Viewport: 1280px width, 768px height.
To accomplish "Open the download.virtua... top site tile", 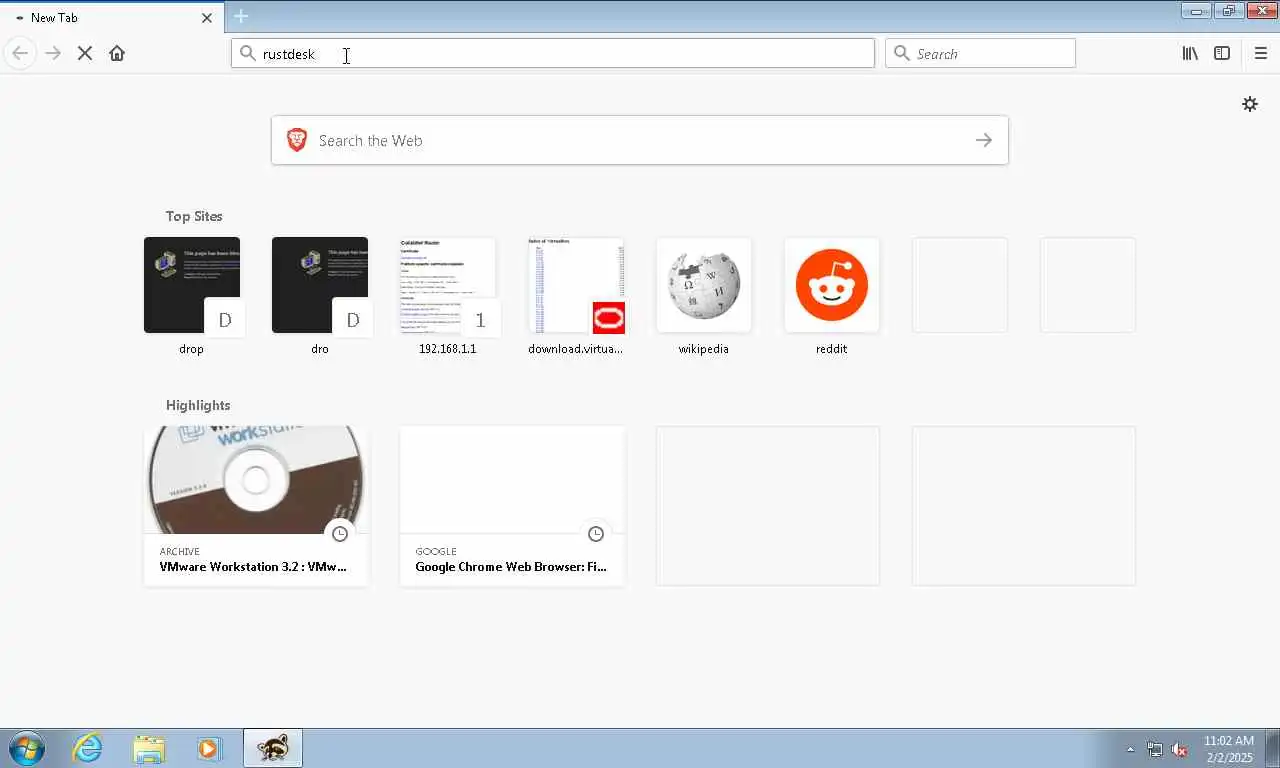I will [576, 285].
